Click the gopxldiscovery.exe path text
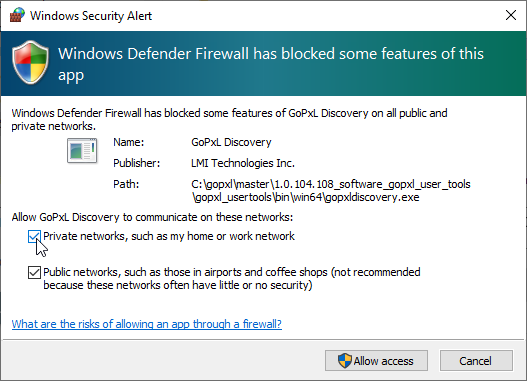This screenshot has width=527, height=381. [x=330, y=190]
